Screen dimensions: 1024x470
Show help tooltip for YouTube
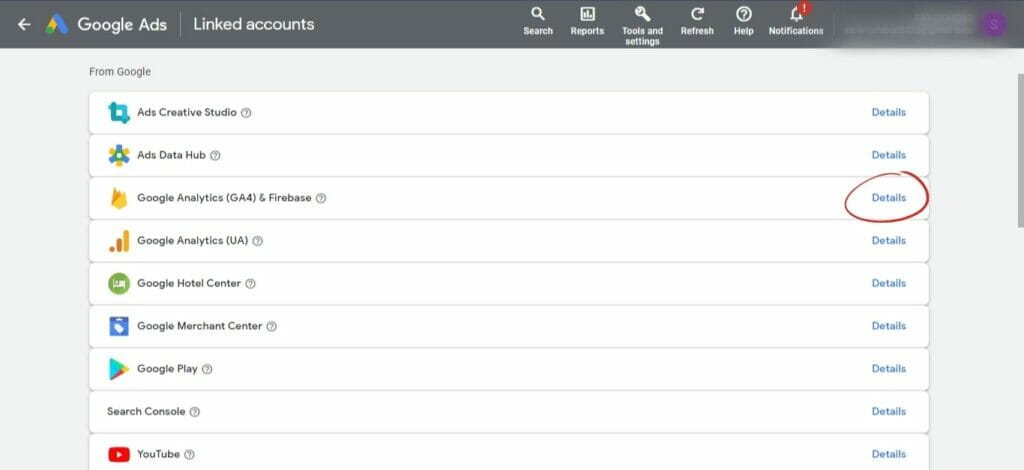189,454
